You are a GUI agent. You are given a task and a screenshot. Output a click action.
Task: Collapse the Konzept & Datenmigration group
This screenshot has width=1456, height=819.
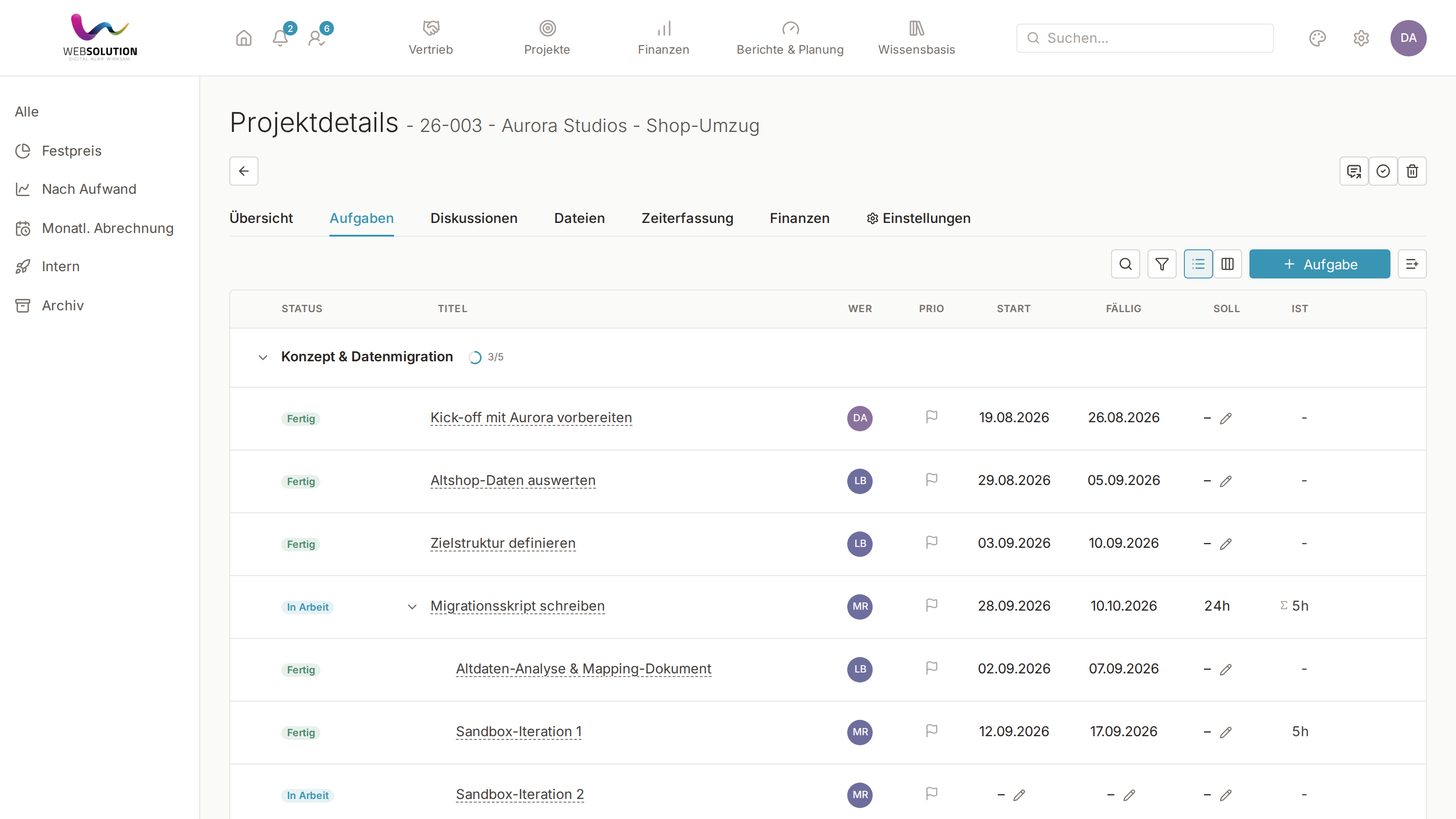263,357
